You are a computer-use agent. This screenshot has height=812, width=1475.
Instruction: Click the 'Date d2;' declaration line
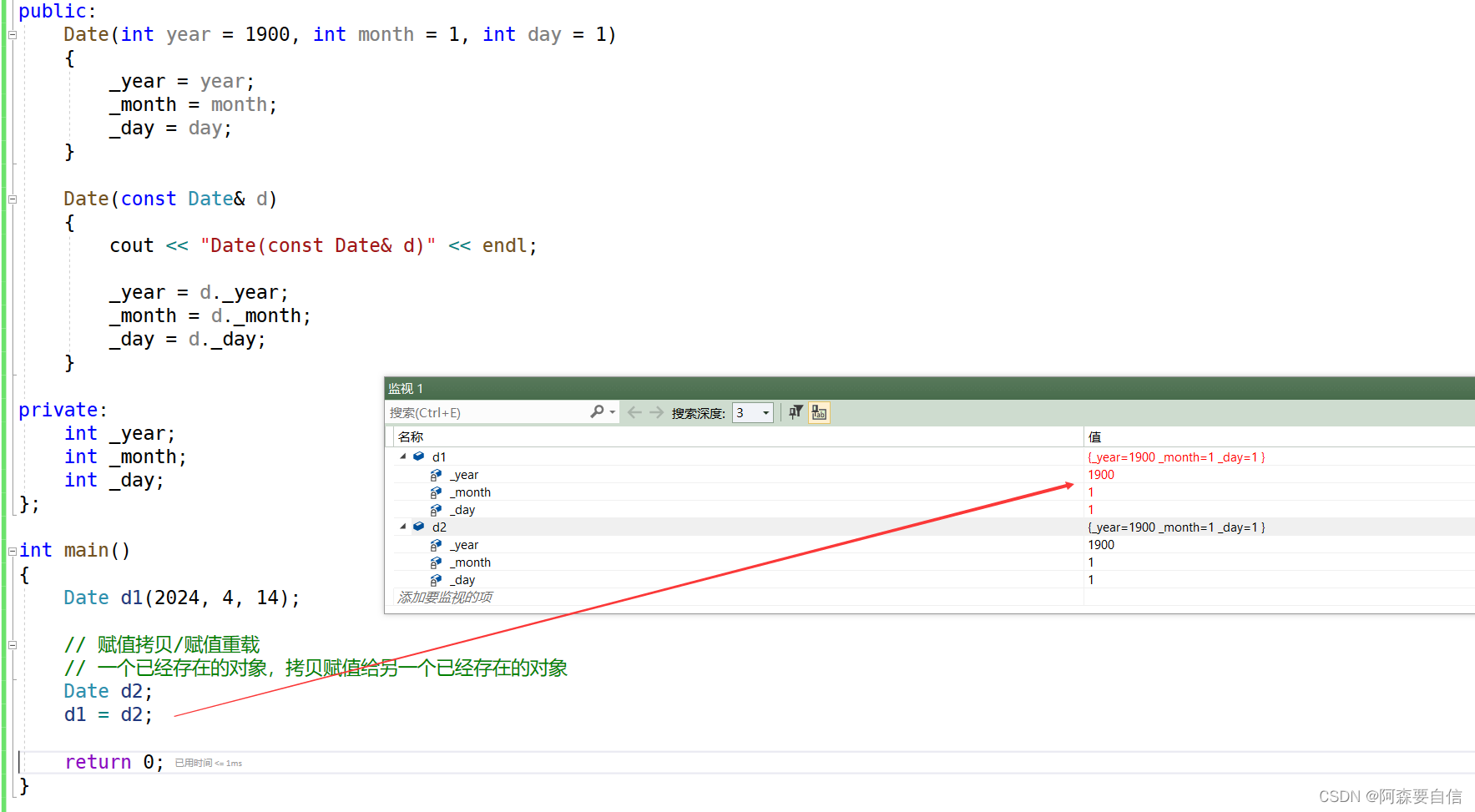coord(109,691)
